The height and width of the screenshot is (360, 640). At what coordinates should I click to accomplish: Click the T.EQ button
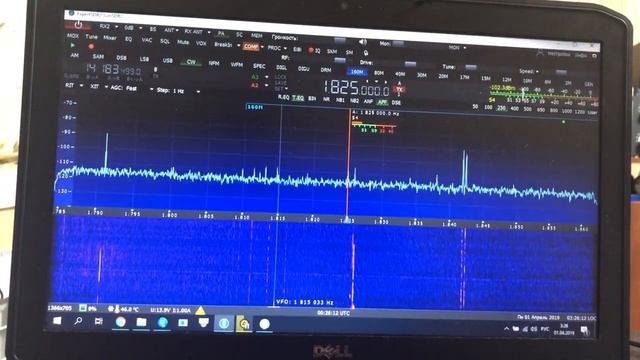[298, 98]
